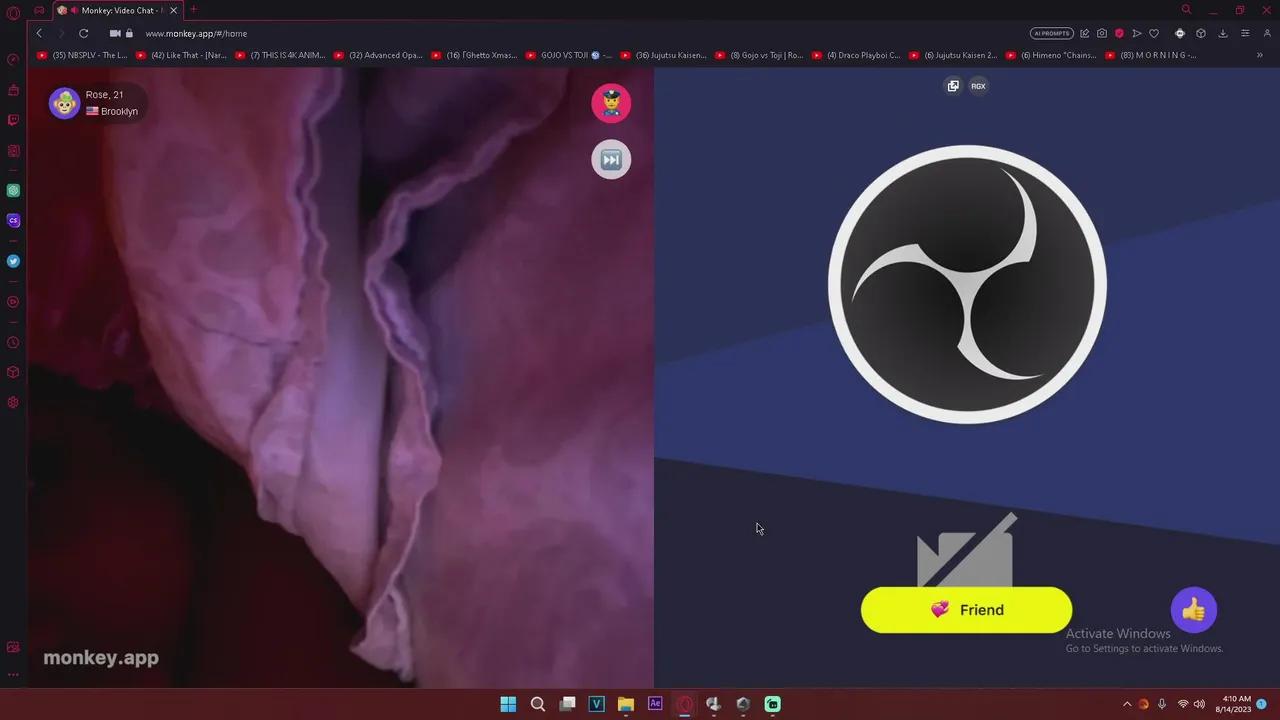Select the Monkey: Video Chat tab
The height and width of the screenshot is (720, 1280).
click(118, 10)
